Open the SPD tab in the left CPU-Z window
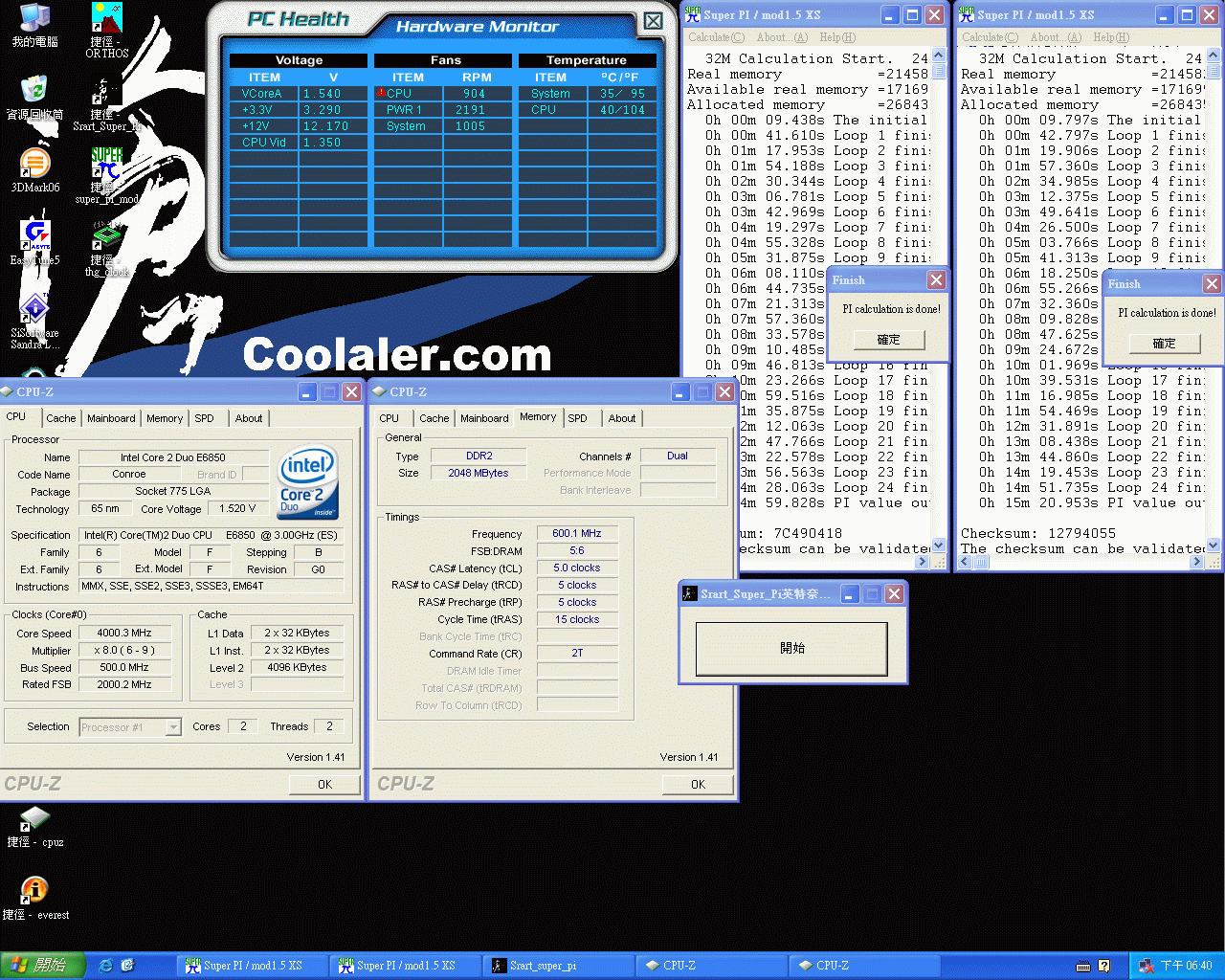This screenshot has height=980, width=1225. click(x=205, y=418)
